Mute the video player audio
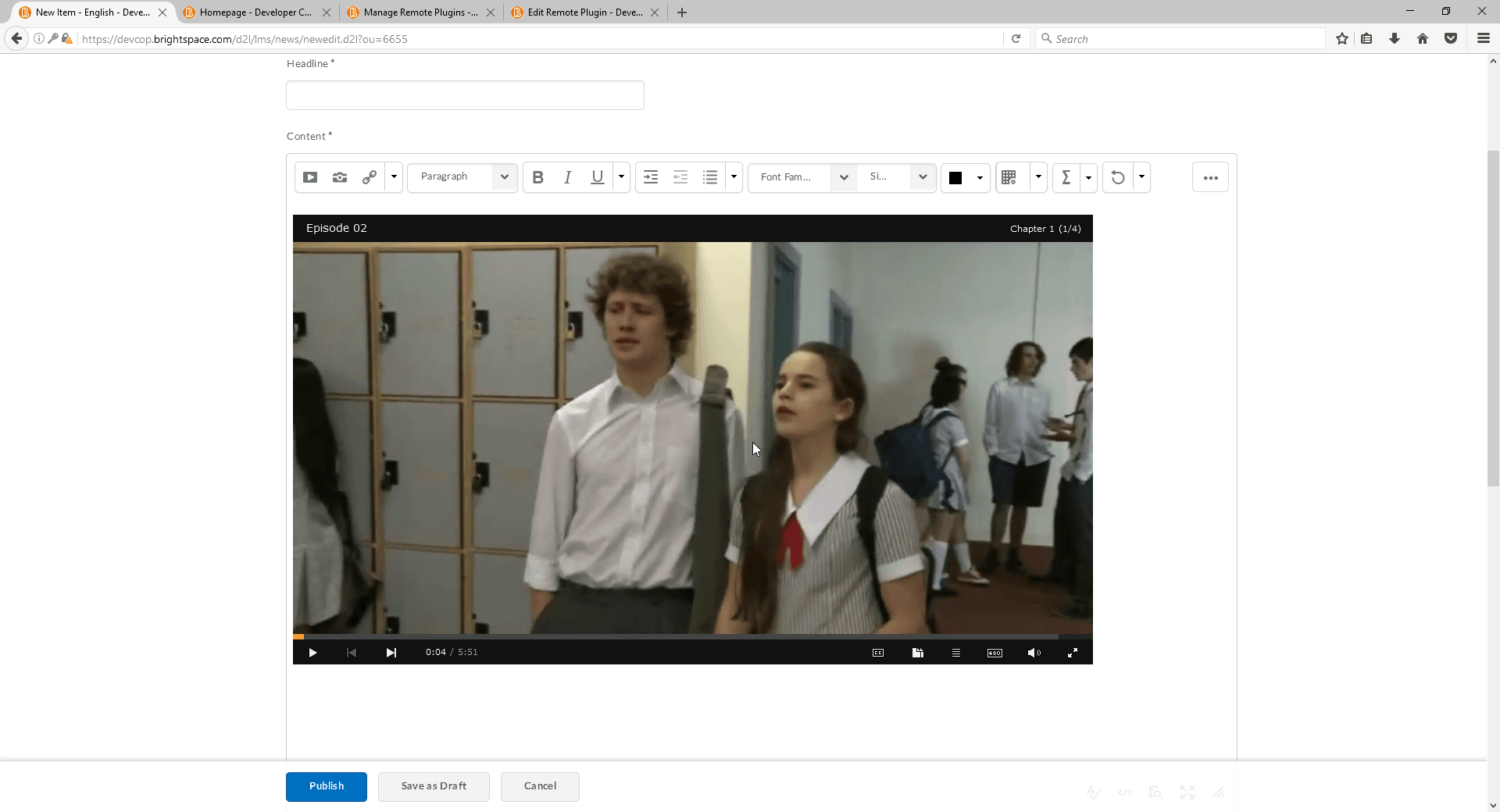The height and width of the screenshot is (812, 1500). pos(1033,653)
